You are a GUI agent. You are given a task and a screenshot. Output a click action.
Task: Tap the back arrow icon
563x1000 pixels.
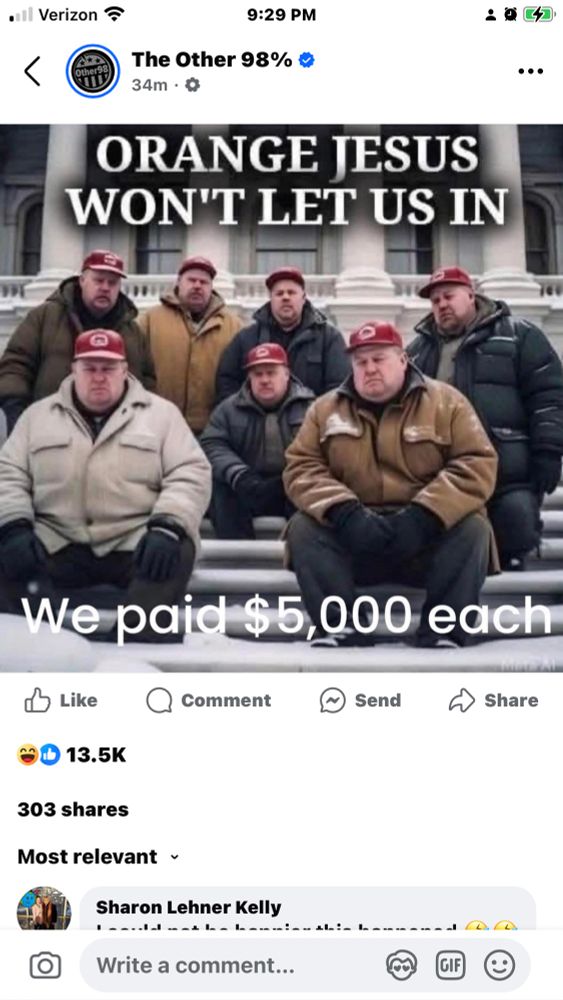33,71
